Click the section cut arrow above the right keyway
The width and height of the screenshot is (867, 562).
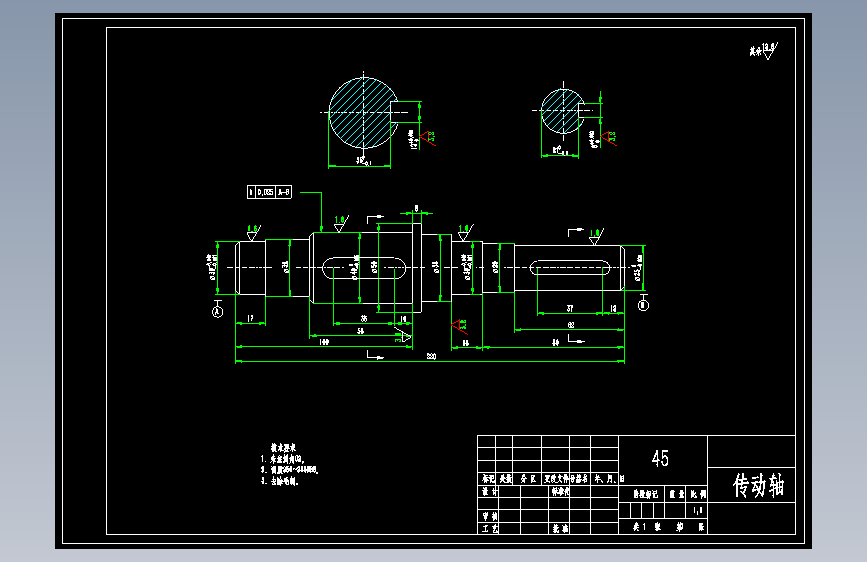pyautogui.click(x=576, y=232)
